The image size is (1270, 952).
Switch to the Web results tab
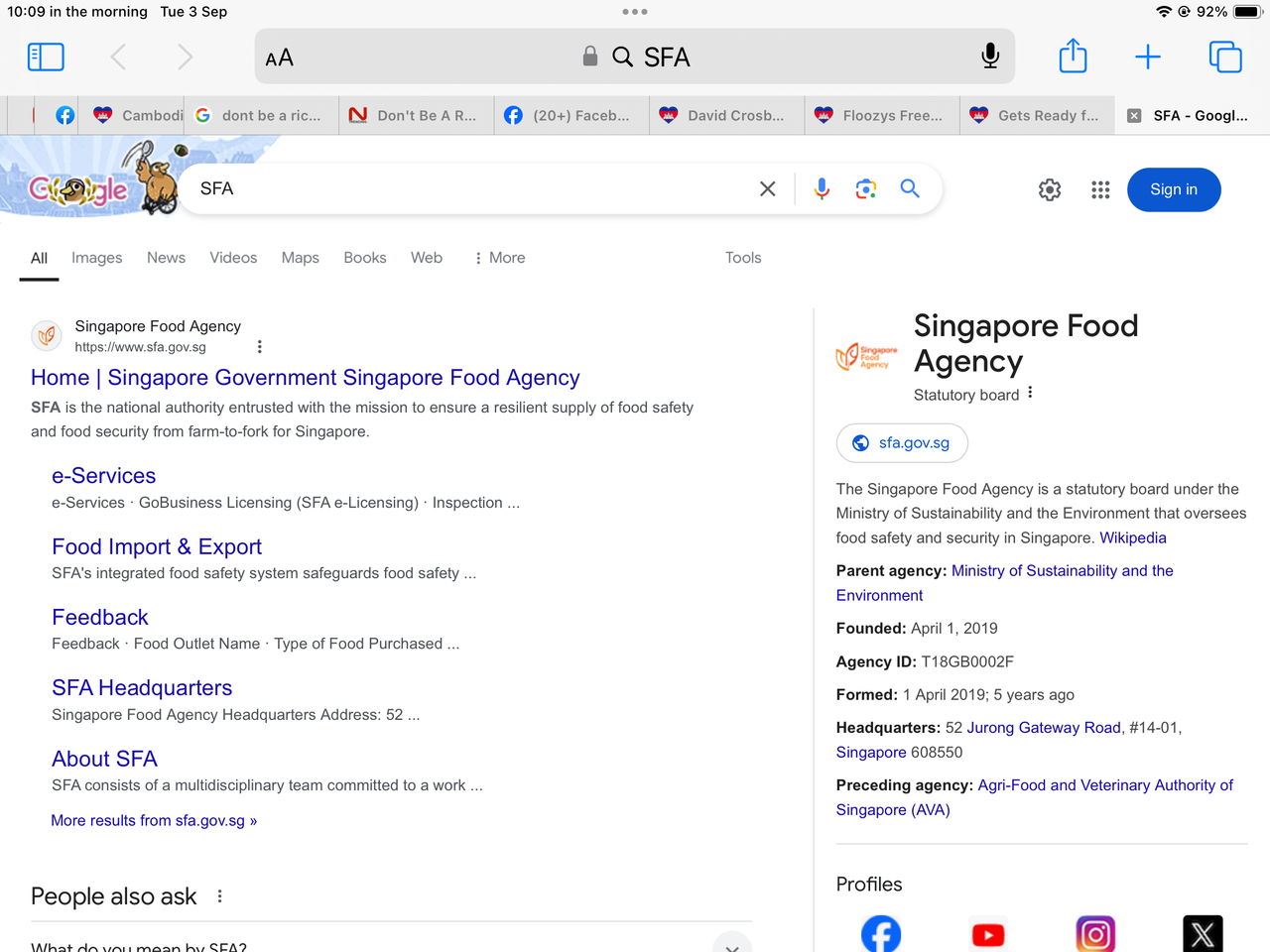tap(427, 258)
